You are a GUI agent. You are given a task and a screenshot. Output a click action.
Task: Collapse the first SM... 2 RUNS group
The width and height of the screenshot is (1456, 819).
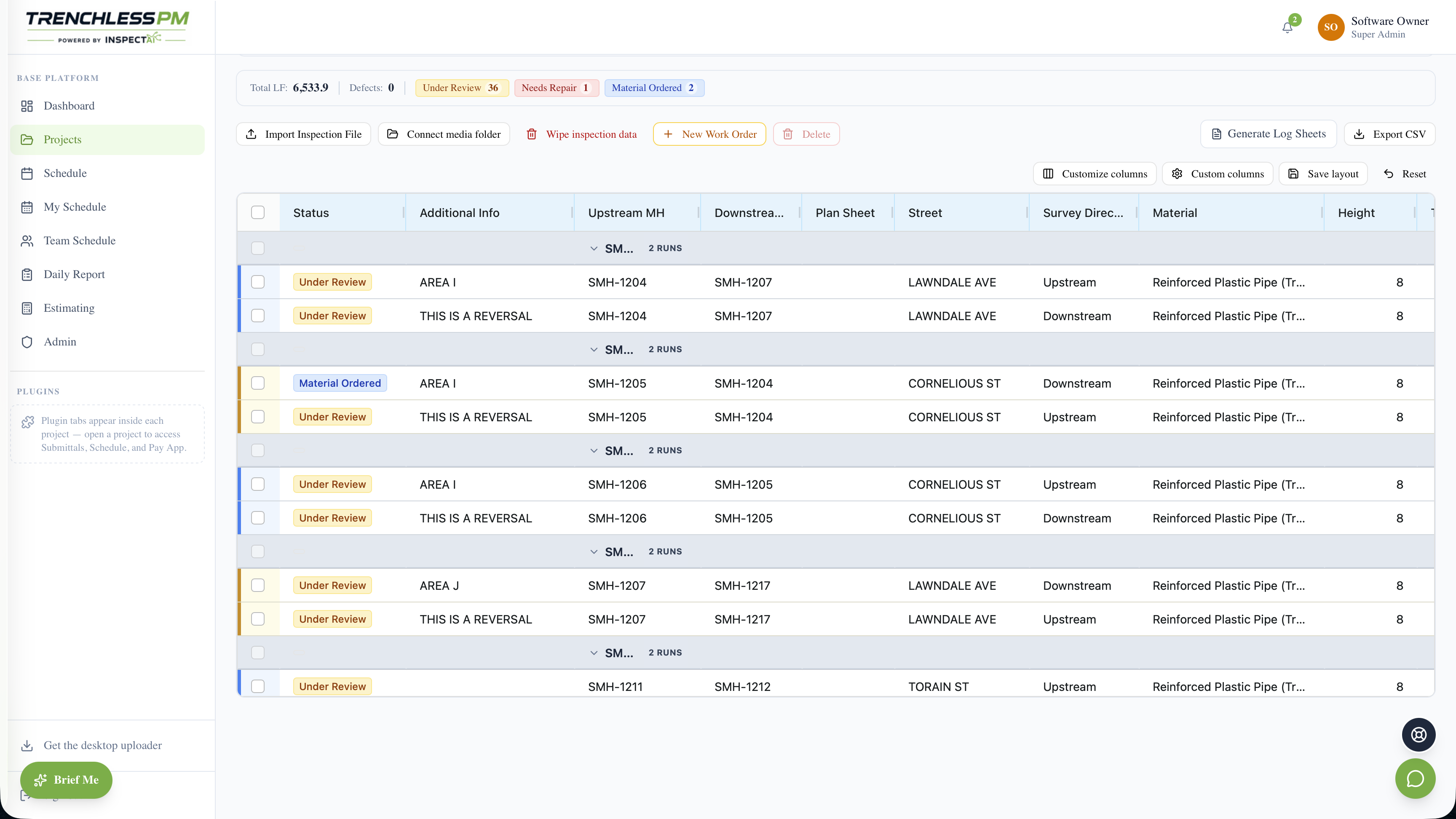pos(594,248)
